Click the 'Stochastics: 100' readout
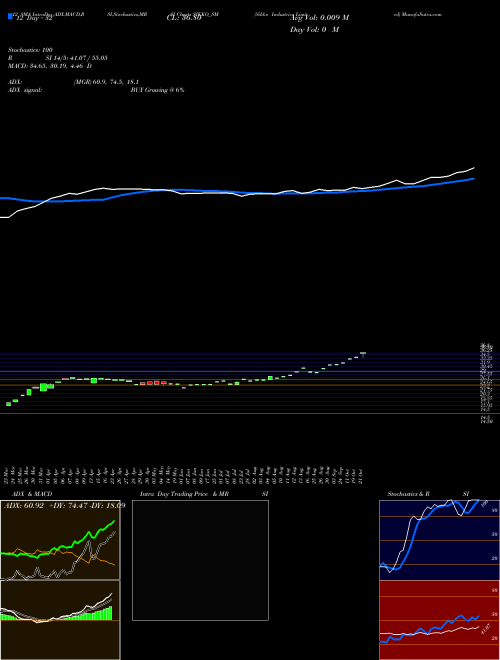500x660 pixels. click(30, 50)
